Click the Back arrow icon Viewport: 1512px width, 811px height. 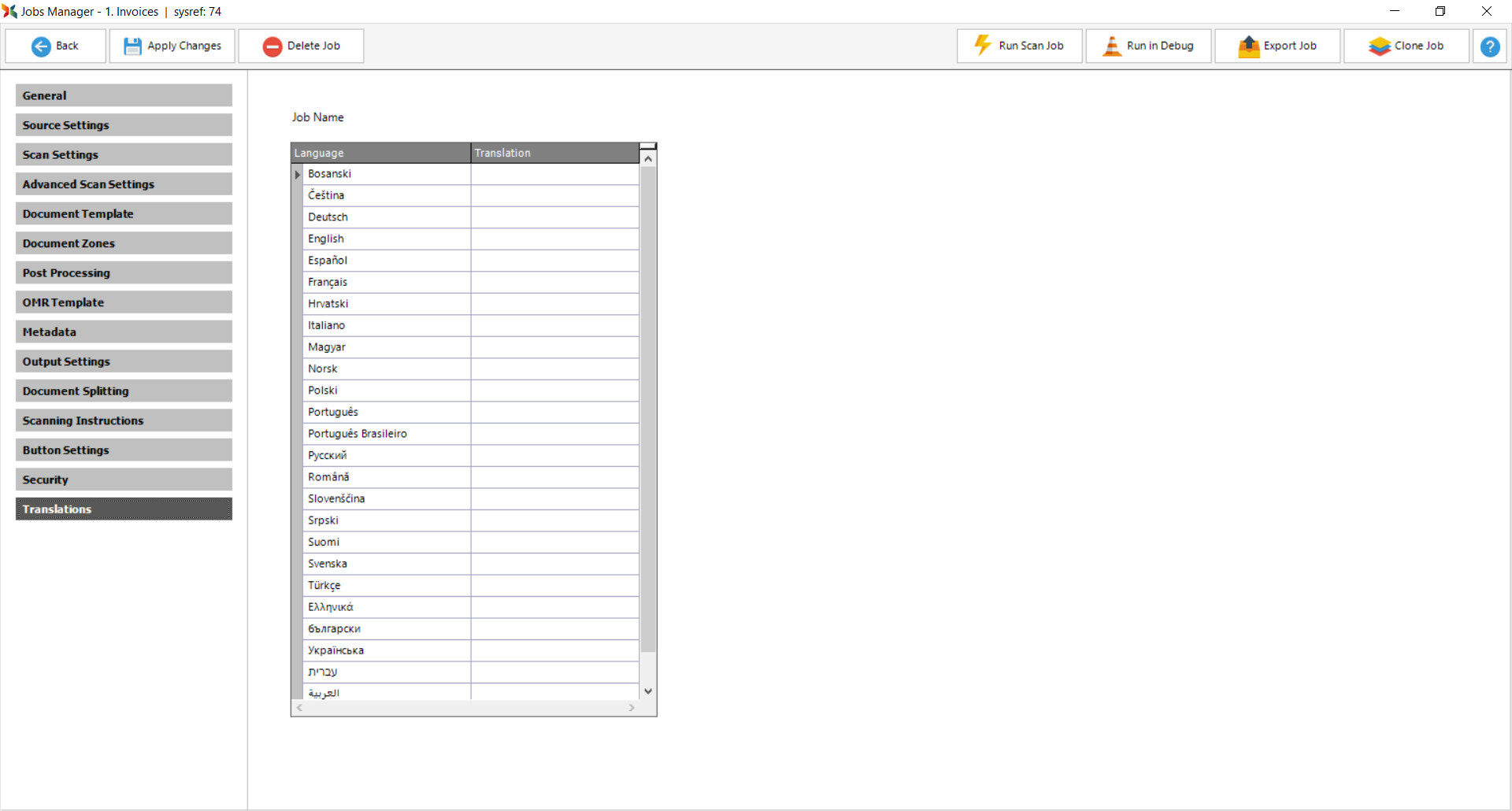(x=41, y=46)
